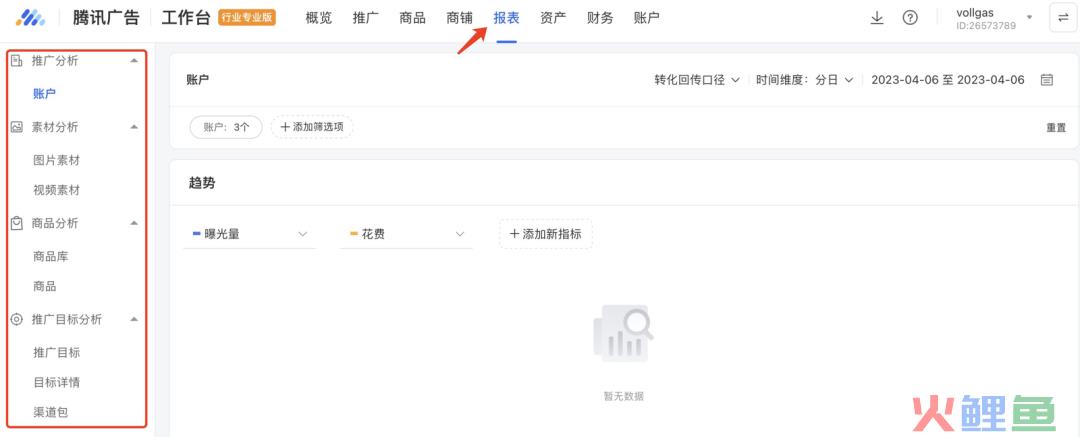1080x437 pixels.
Task: Click the 商品分析 section heading
Action: (55, 223)
